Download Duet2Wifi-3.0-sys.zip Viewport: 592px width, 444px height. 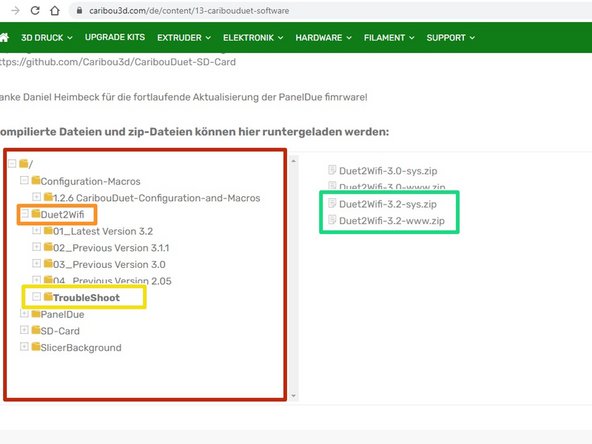coord(388,171)
